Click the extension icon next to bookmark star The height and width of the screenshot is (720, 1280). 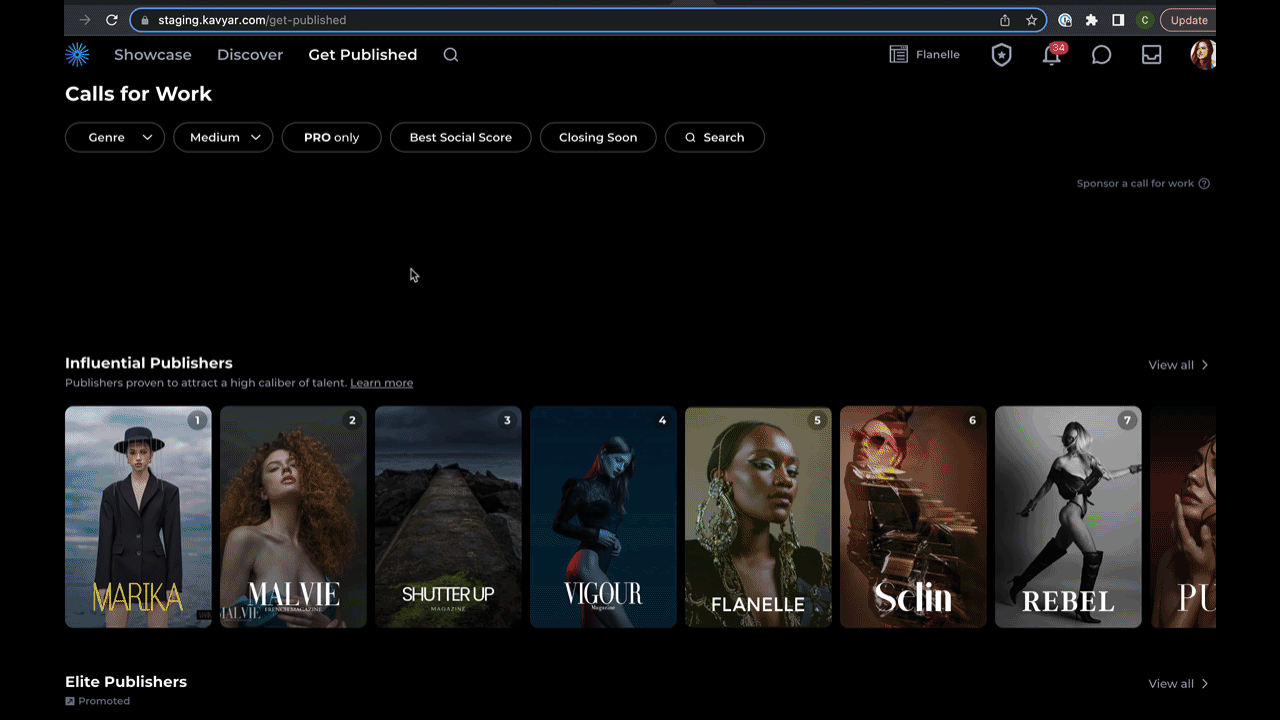[1065, 20]
